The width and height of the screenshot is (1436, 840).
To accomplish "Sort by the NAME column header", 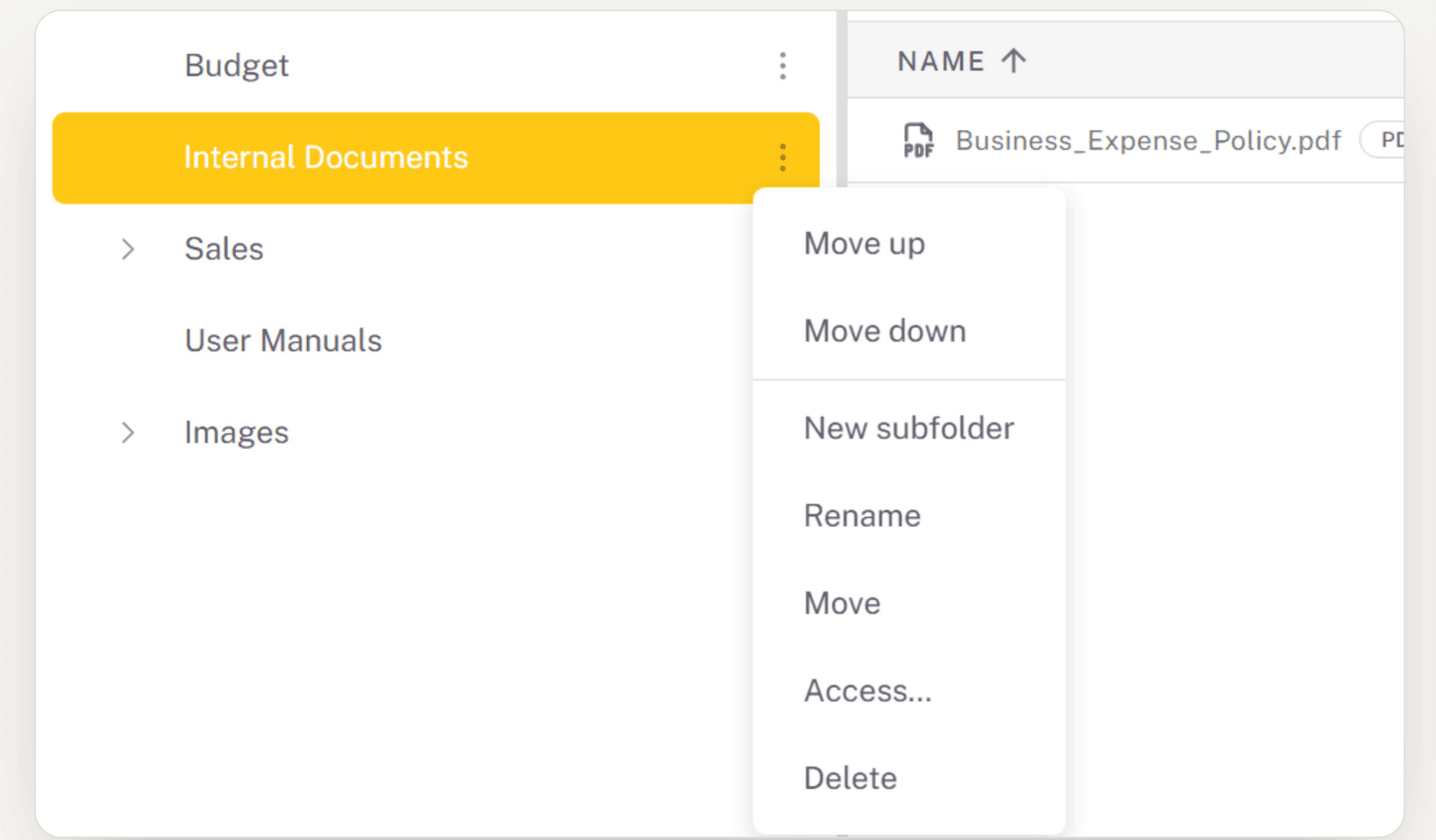I will [x=941, y=61].
